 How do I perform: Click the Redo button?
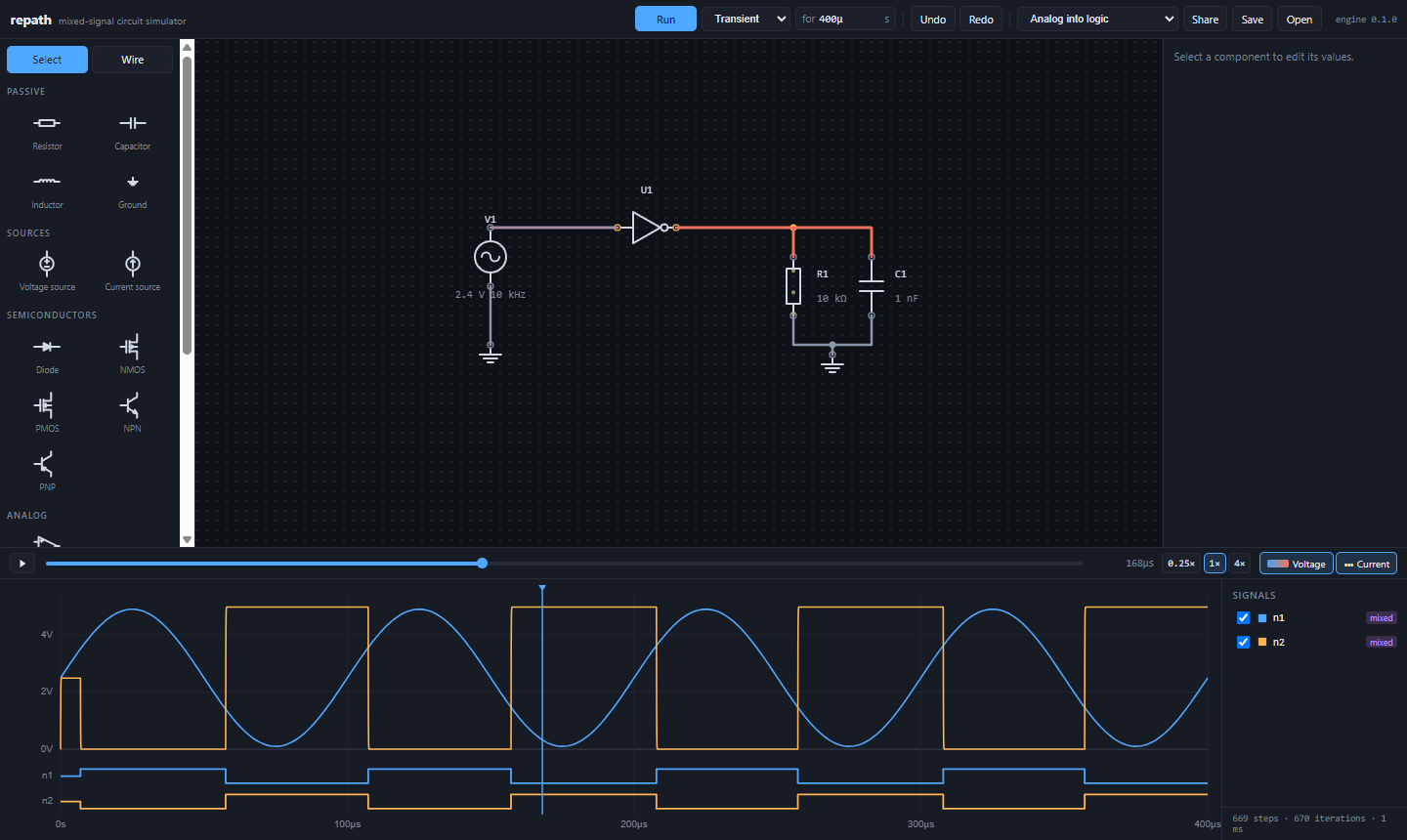coord(981,19)
